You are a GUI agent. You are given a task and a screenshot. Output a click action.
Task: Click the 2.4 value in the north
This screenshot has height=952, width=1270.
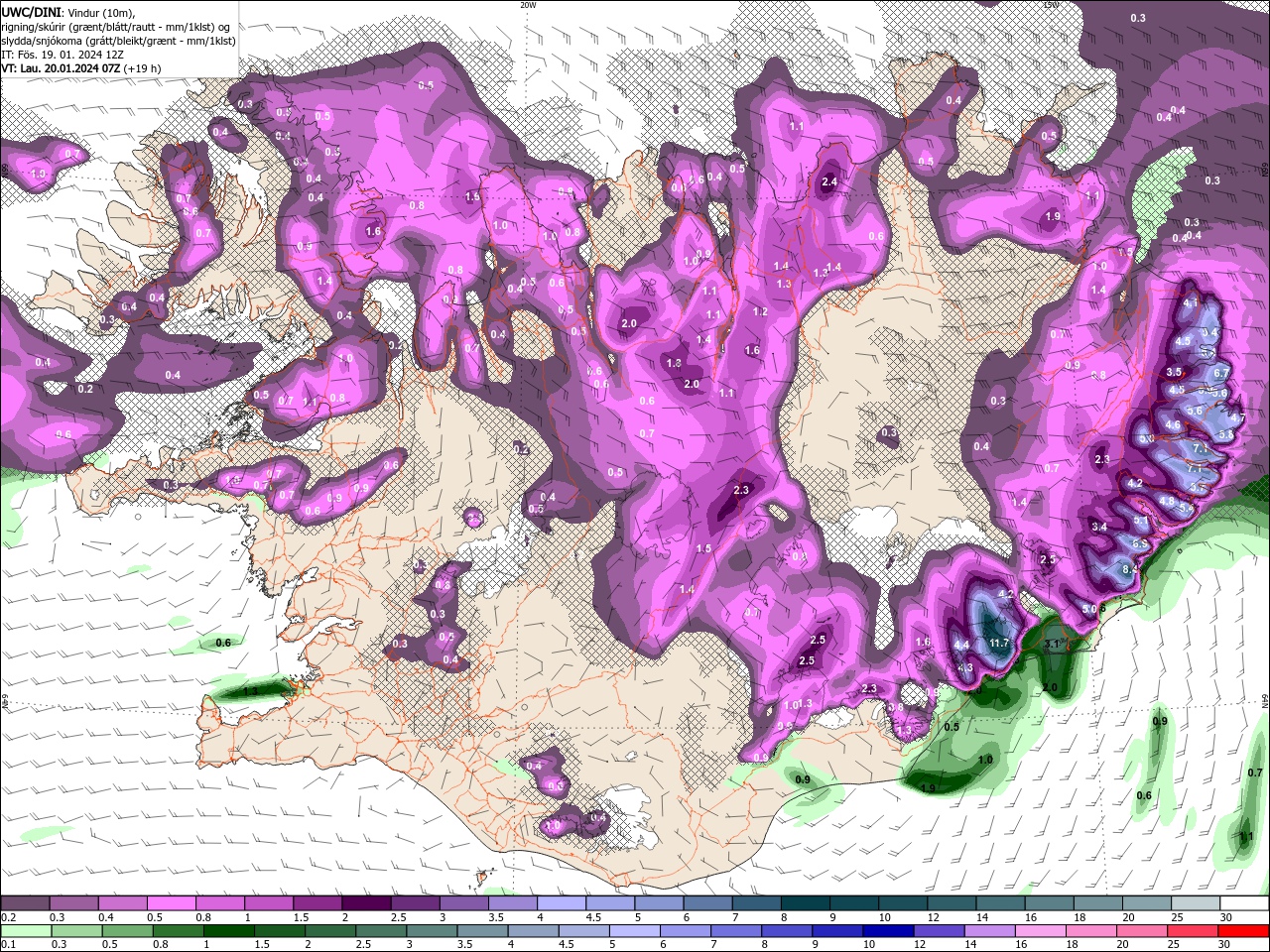point(830,182)
